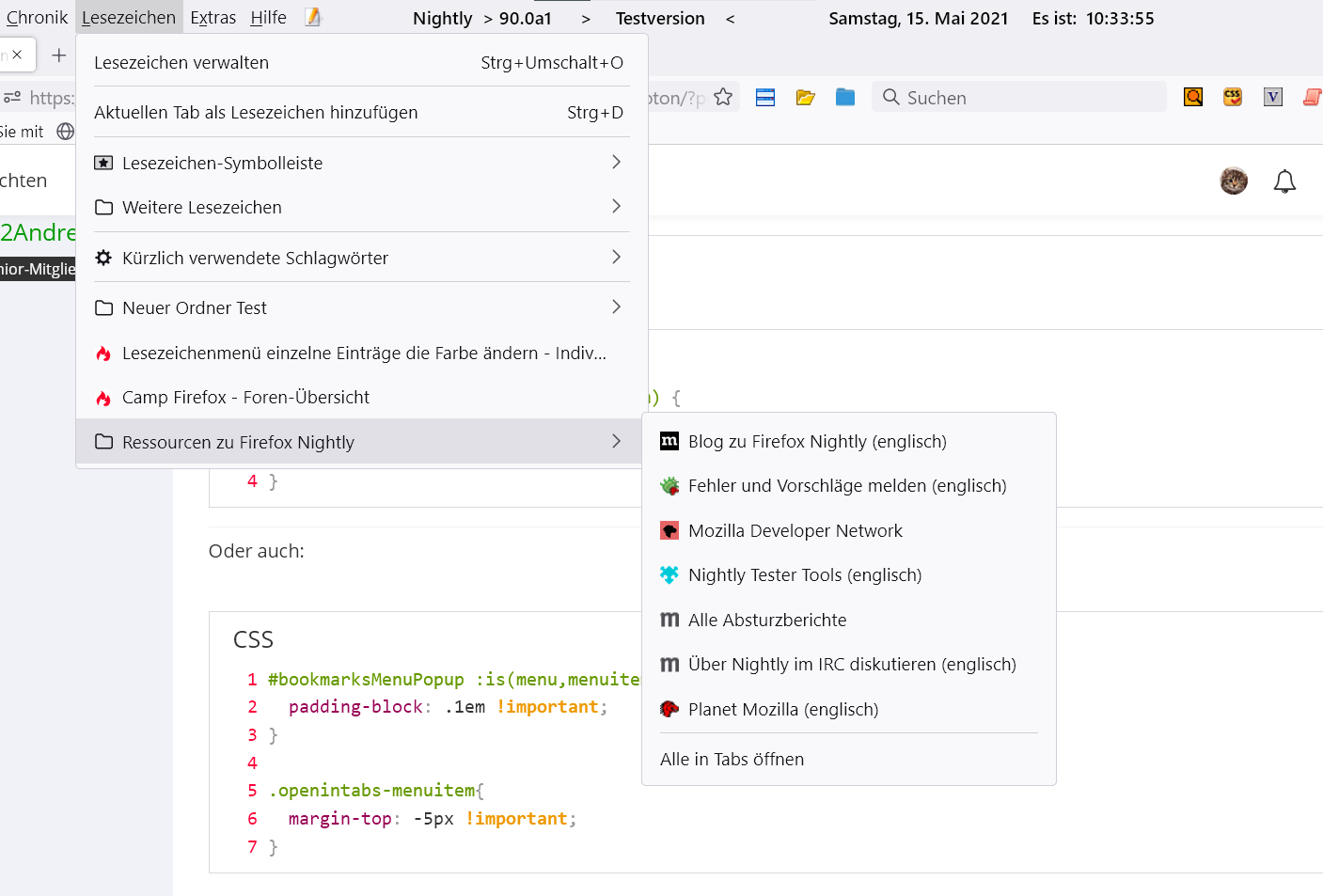1323x896 pixels.
Task: Click Alle in Tabs öffnen
Action: (x=732, y=759)
